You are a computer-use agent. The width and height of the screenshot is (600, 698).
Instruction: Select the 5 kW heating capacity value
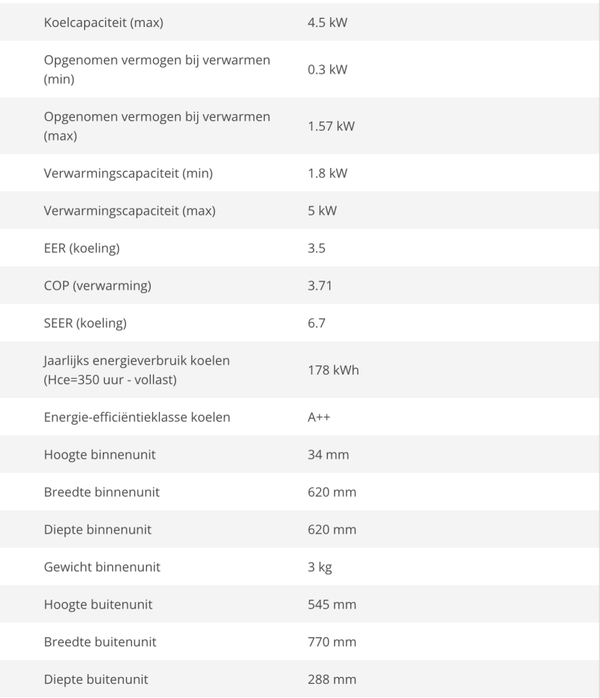tap(322, 211)
